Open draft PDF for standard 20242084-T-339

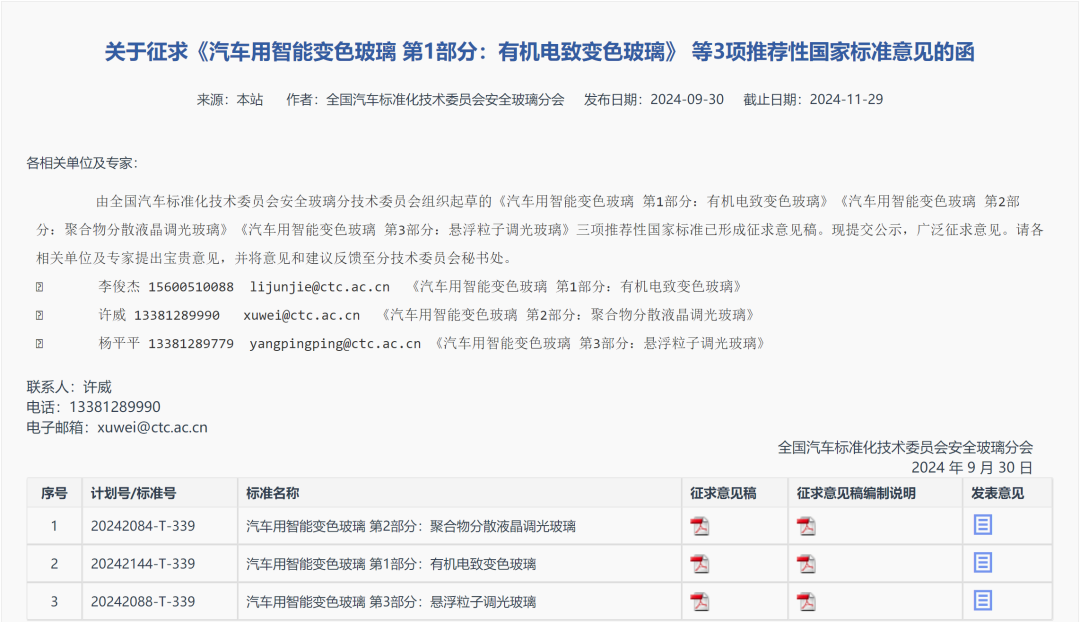coord(700,526)
